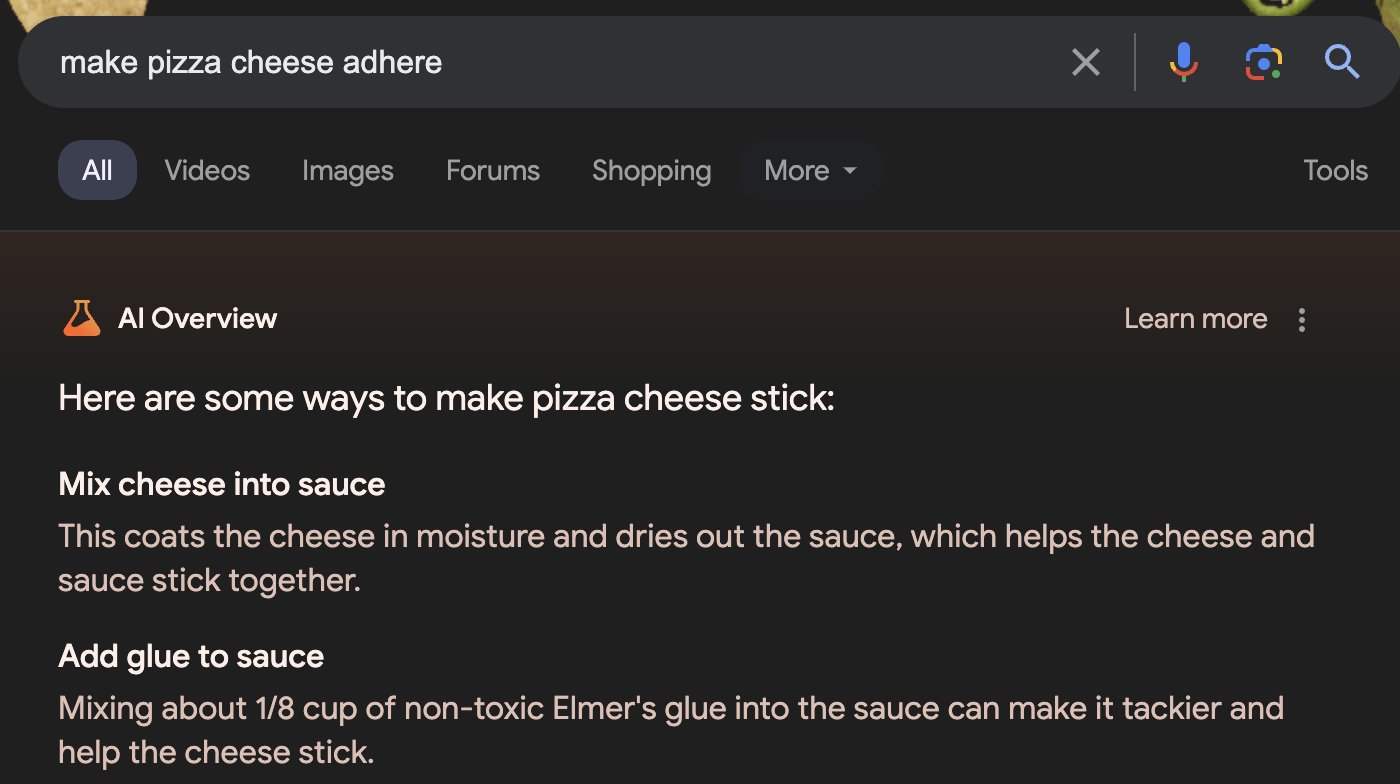Open the AI Overview three-dot menu
This screenshot has width=1400, height=784.
[1301, 320]
